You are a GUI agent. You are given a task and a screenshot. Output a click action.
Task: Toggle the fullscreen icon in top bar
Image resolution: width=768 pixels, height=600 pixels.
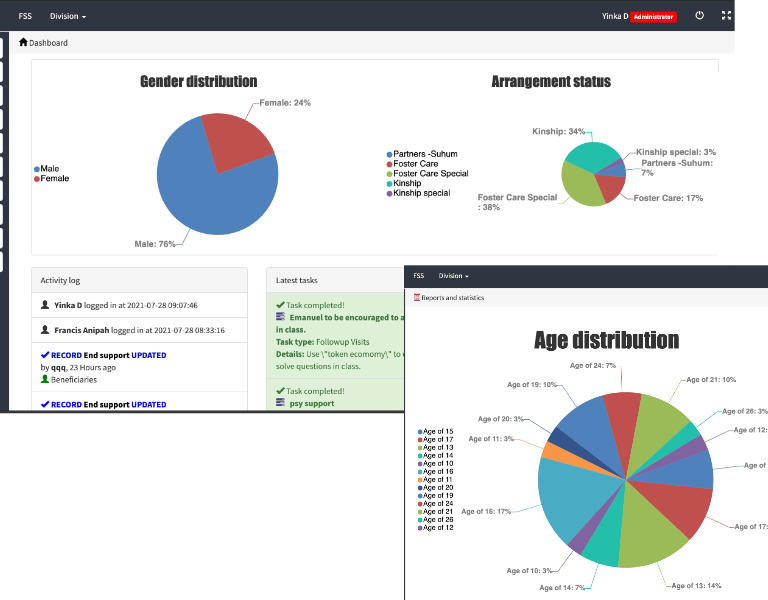coord(726,16)
